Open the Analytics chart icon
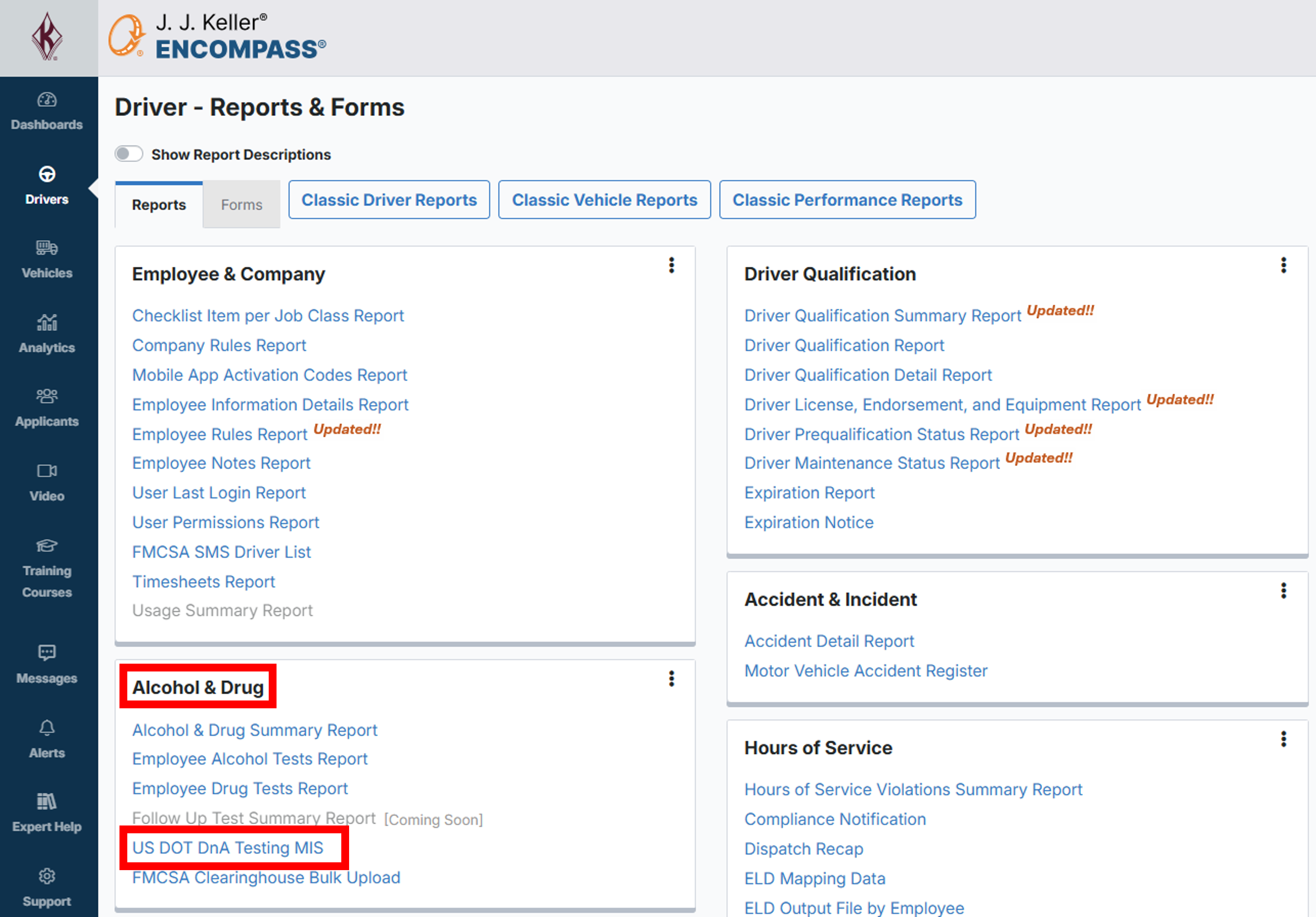This screenshot has width=1316, height=917. click(47, 323)
